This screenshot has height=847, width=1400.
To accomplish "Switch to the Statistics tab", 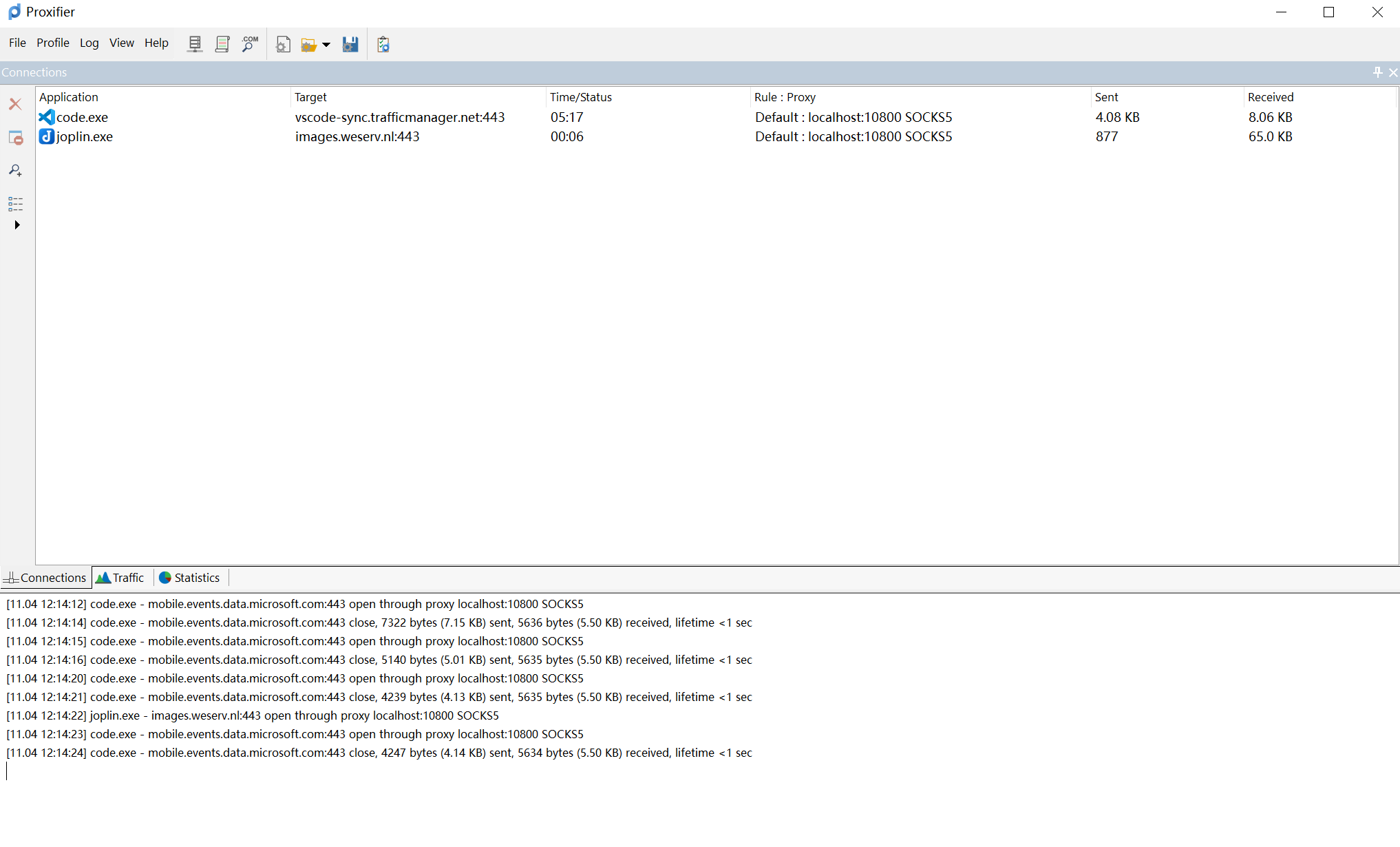I will click(x=189, y=578).
